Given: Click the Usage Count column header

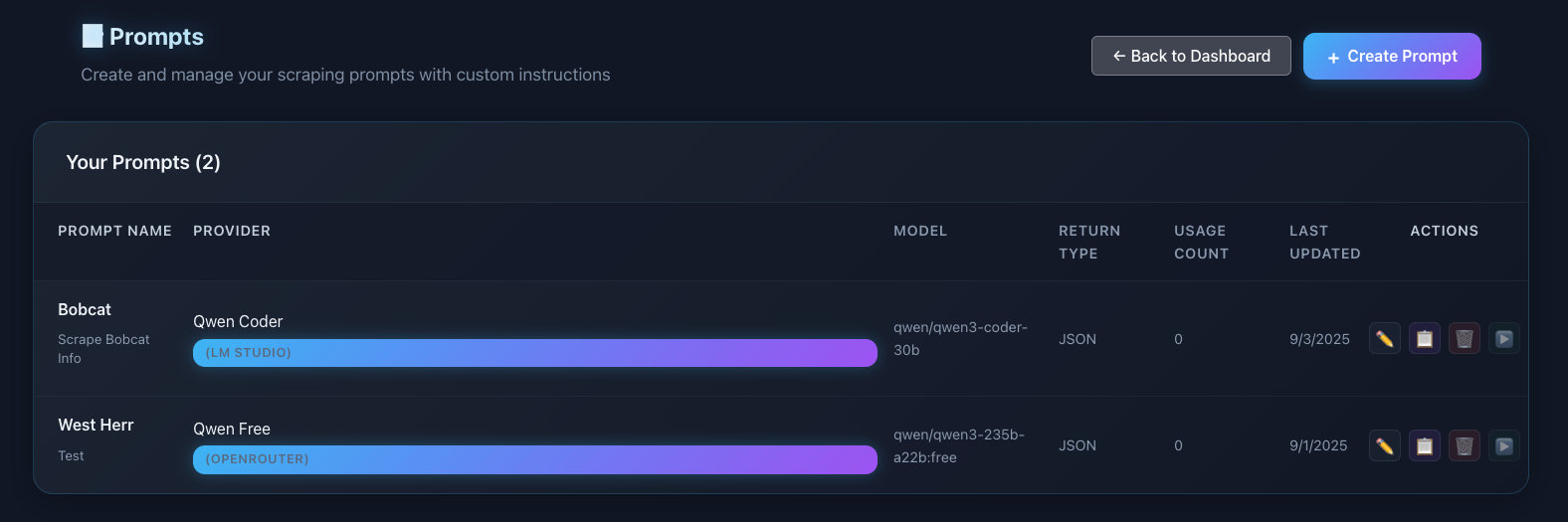Looking at the screenshot, I should pos(1201,242).
